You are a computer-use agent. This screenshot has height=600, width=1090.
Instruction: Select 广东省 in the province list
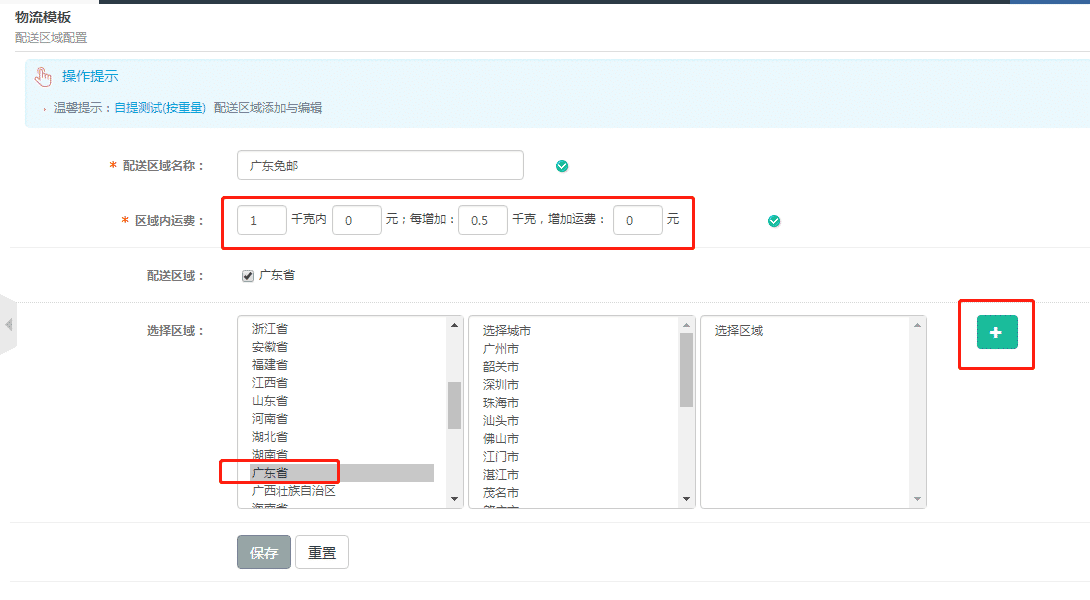pos(271,473)
